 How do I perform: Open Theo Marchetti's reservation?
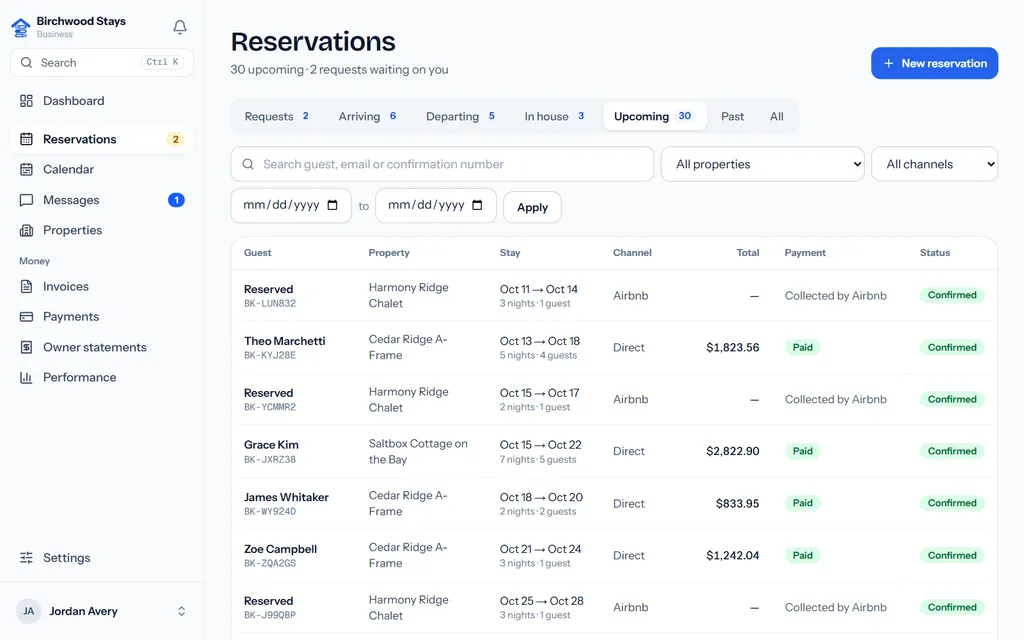(x=285, y=341)
